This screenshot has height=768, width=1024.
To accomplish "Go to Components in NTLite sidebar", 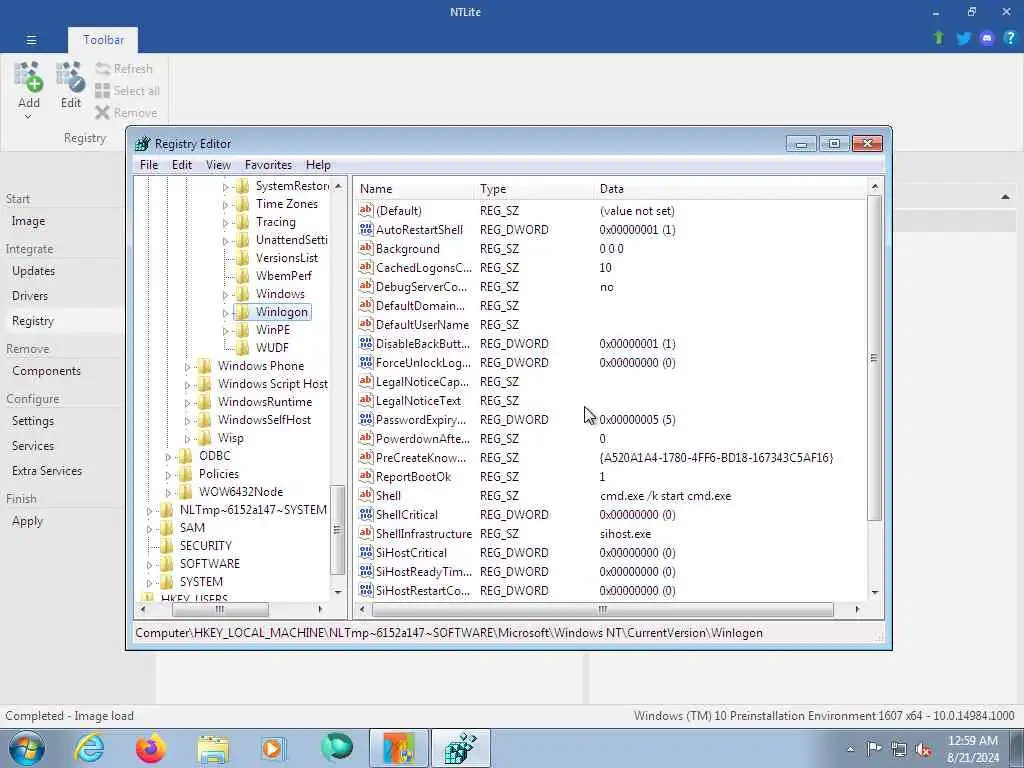I will [x=46, y=370].
